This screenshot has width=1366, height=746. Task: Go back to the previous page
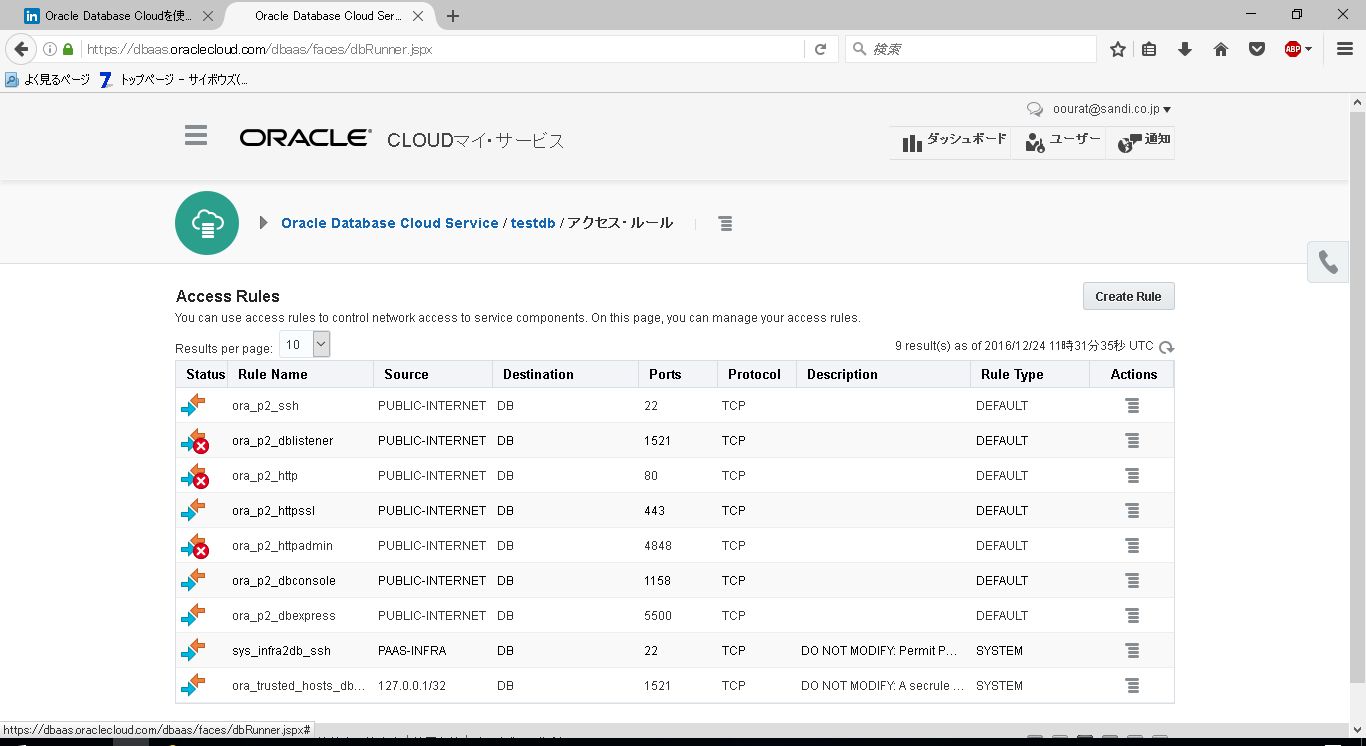(x=21, y=49)
